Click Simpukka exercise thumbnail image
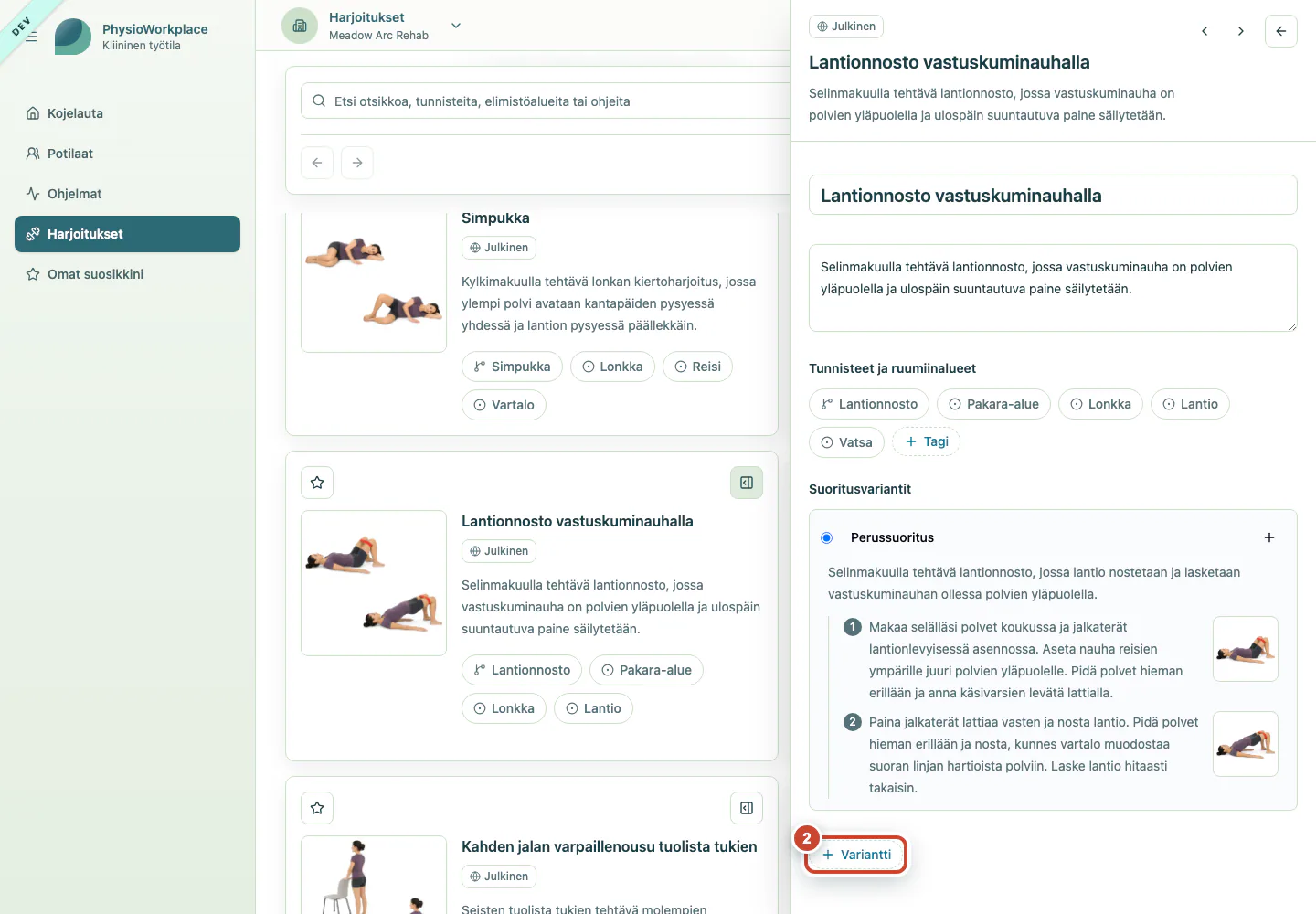This screenshot has height=914, width=1316. pos(374,282)
